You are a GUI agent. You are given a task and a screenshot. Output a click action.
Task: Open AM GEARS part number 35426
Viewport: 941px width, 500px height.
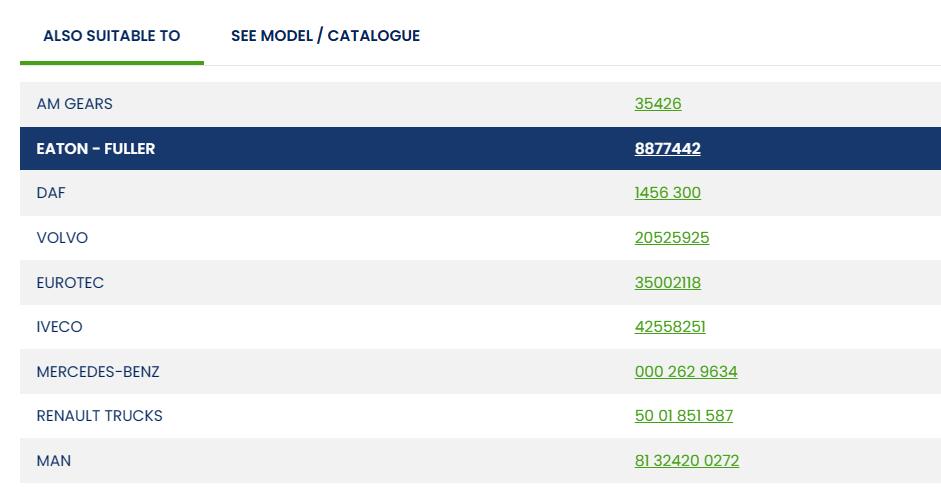tap(658, 104)
